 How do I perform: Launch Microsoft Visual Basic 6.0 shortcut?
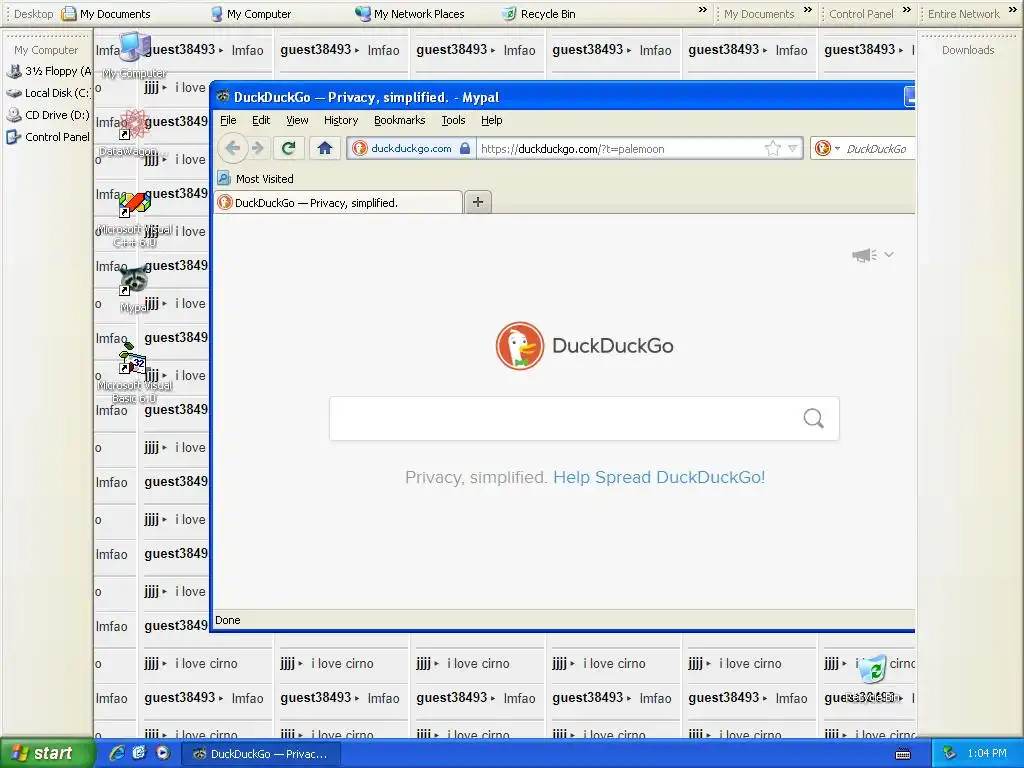click(x=135, y=374)
